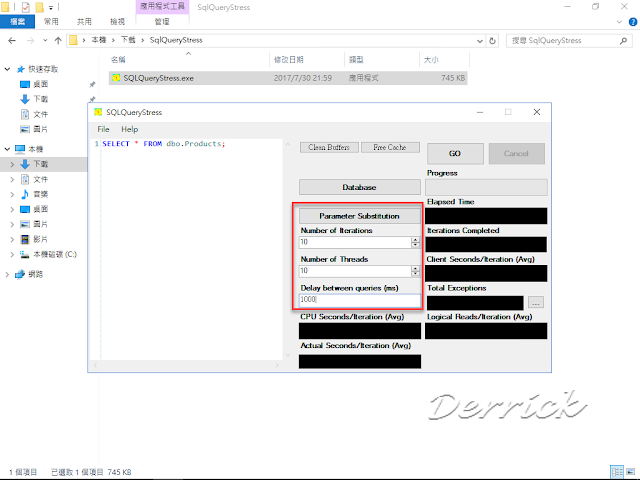Open the Parameter Substitution dialog
This screenshot has height=480, width=640.
[359, 216]
